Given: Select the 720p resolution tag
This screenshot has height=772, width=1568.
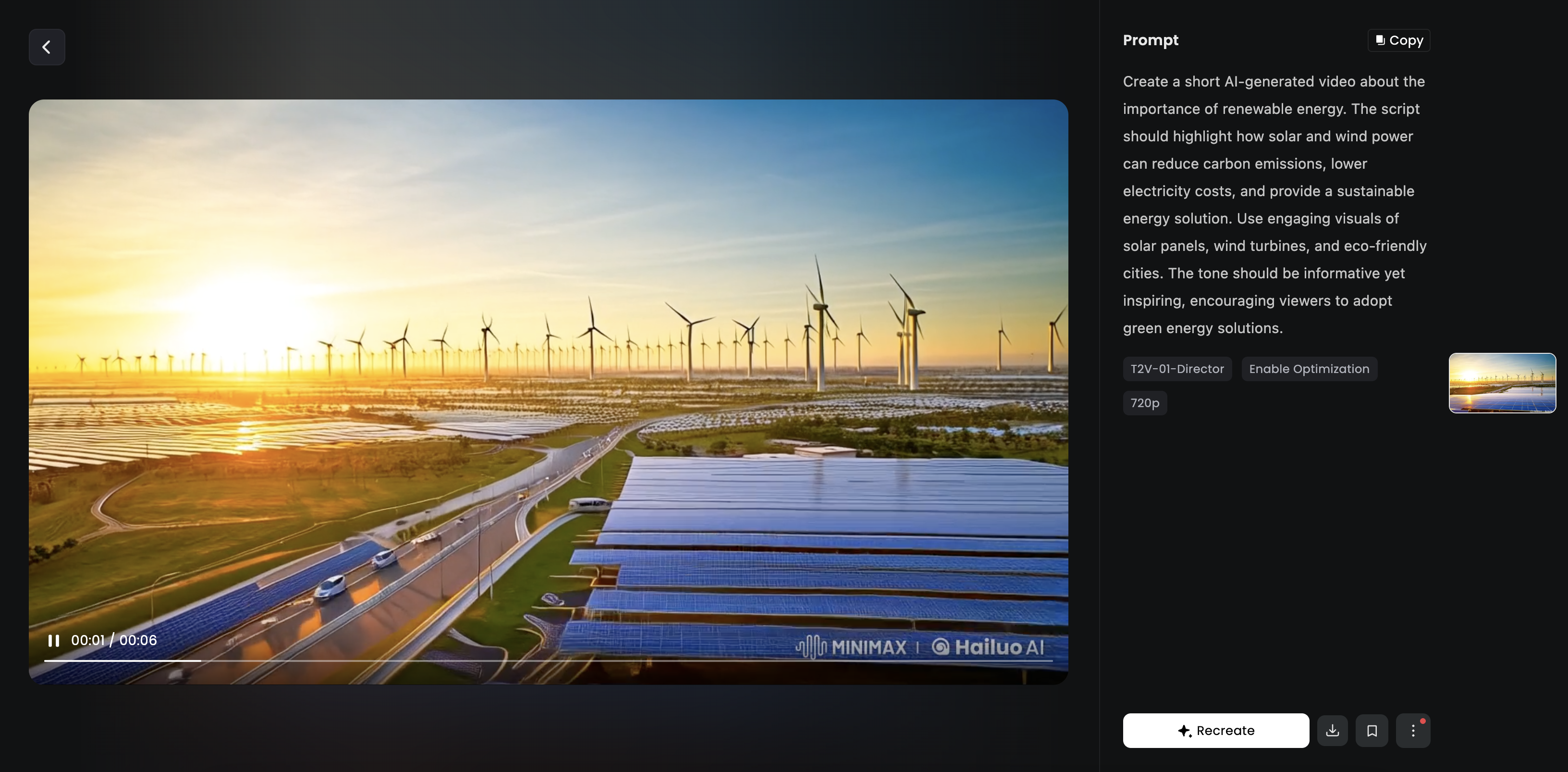Looking at the screenshot, I should pyautogui.click(x=1144, y=403).
